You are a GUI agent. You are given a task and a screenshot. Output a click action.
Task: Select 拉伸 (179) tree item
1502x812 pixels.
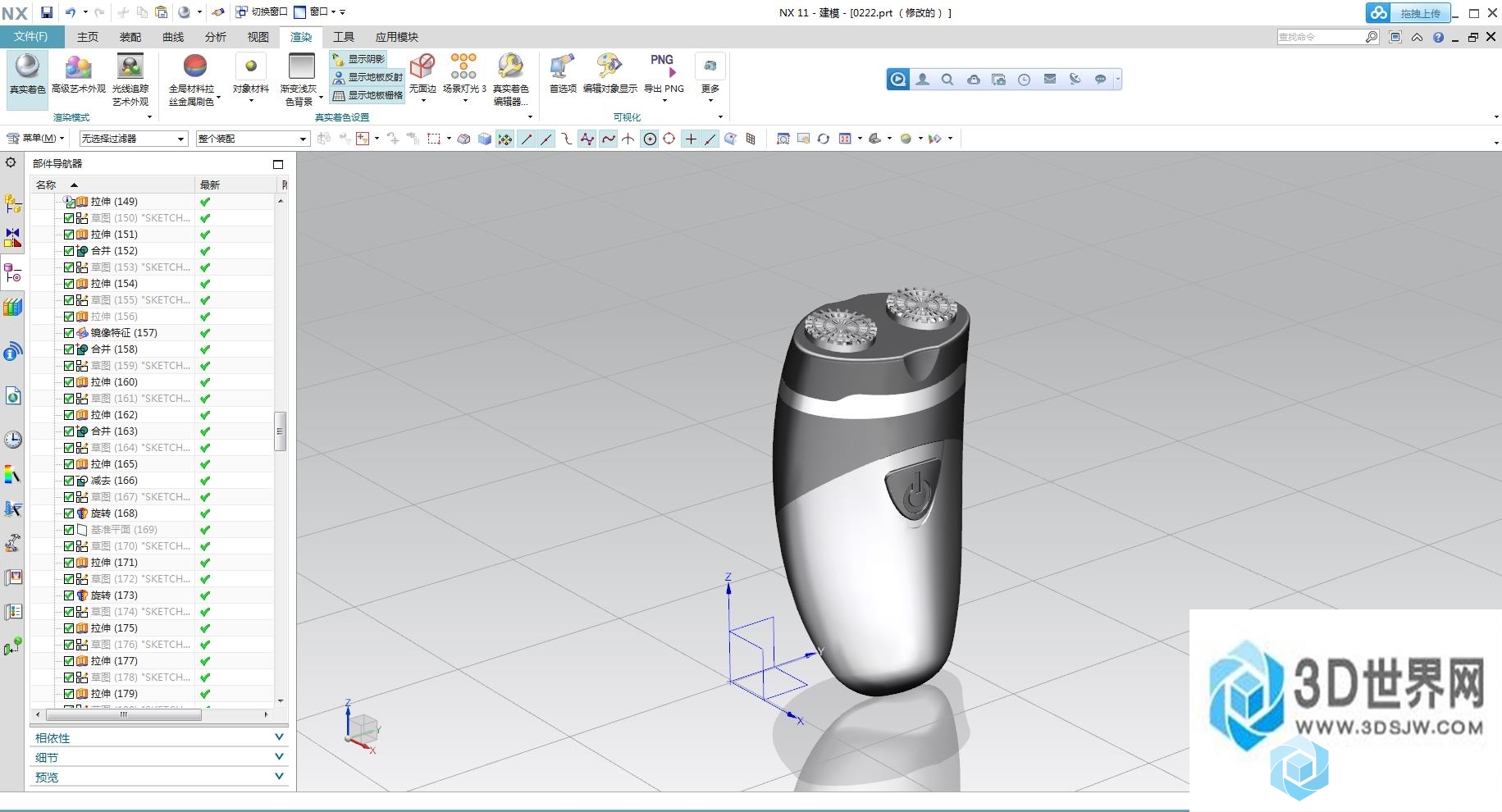[114, 694]
